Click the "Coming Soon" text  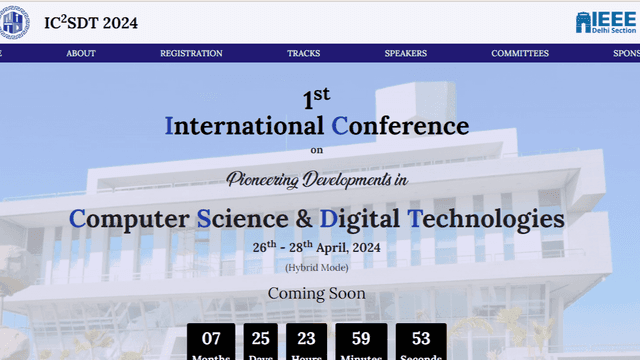317,293
